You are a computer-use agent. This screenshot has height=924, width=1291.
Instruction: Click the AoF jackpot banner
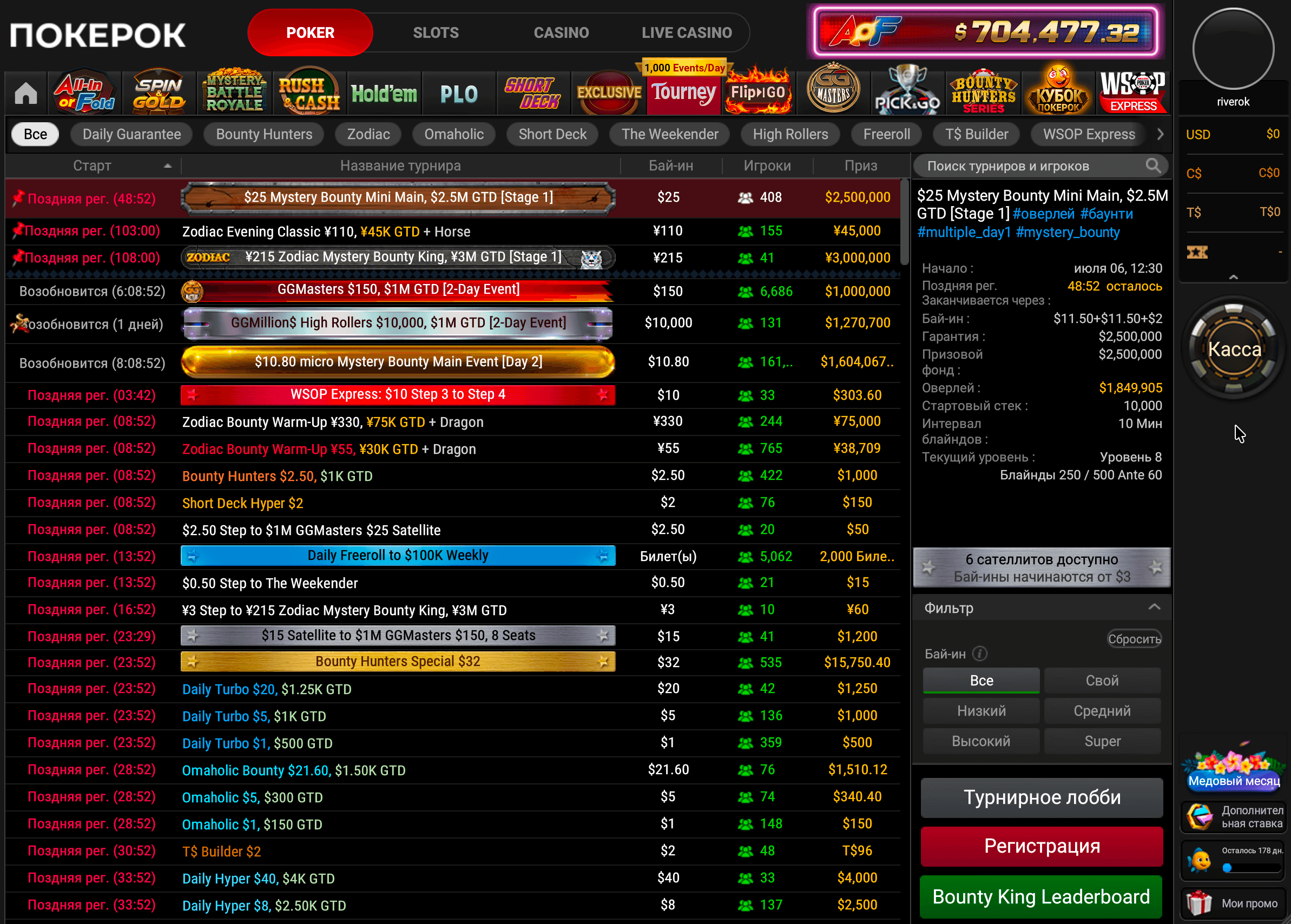985,32
